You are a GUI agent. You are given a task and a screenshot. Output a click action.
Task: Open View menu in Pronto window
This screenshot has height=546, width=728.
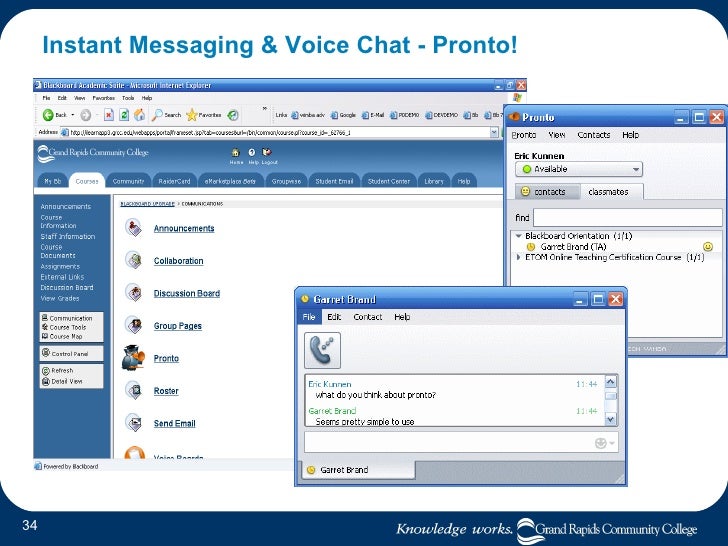click(556, 135)
